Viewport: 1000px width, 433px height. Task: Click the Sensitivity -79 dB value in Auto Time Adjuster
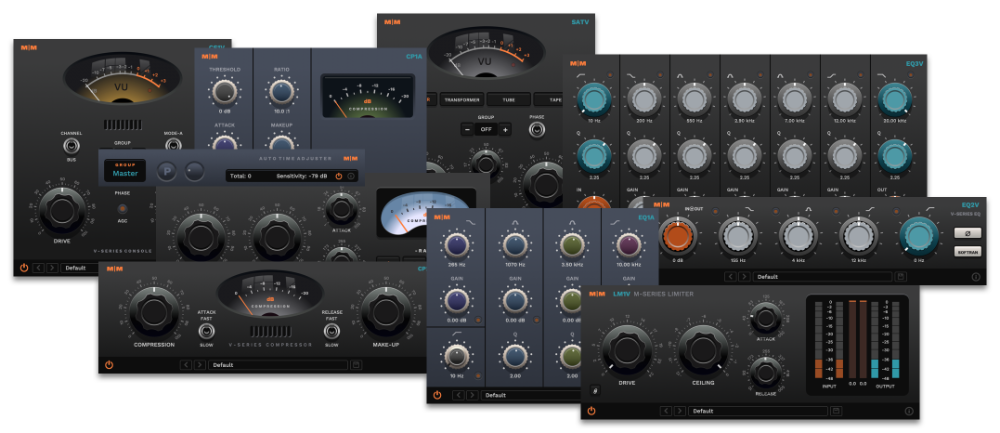pyautogui.click(x=304, y=175)
